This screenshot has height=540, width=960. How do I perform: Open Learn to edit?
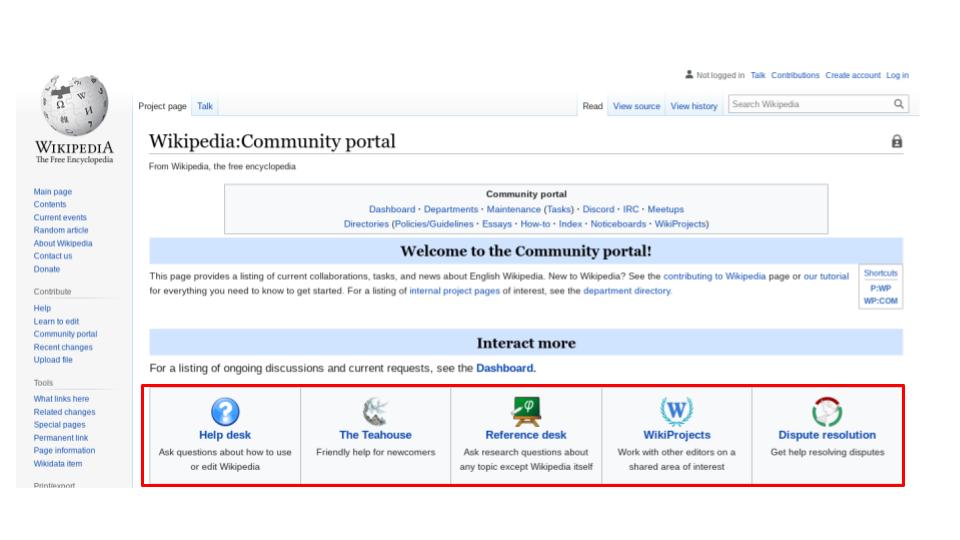click(56, 321)
